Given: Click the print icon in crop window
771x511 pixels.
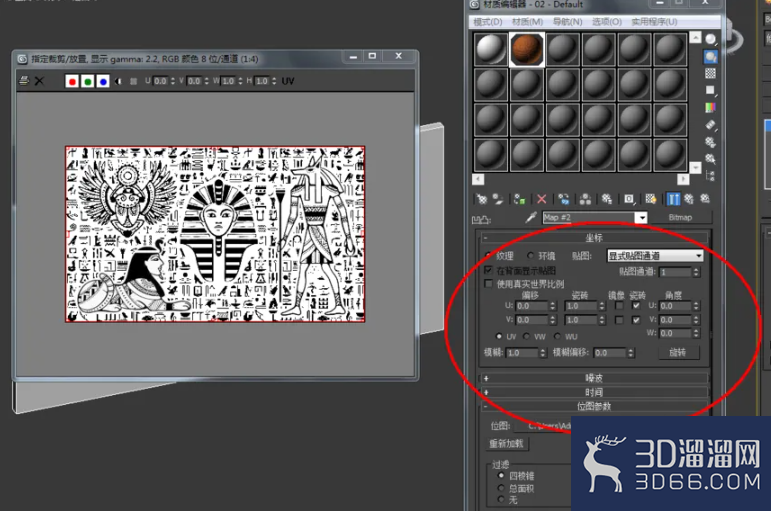Looking at the screenshot, I should tap(24, 81).
